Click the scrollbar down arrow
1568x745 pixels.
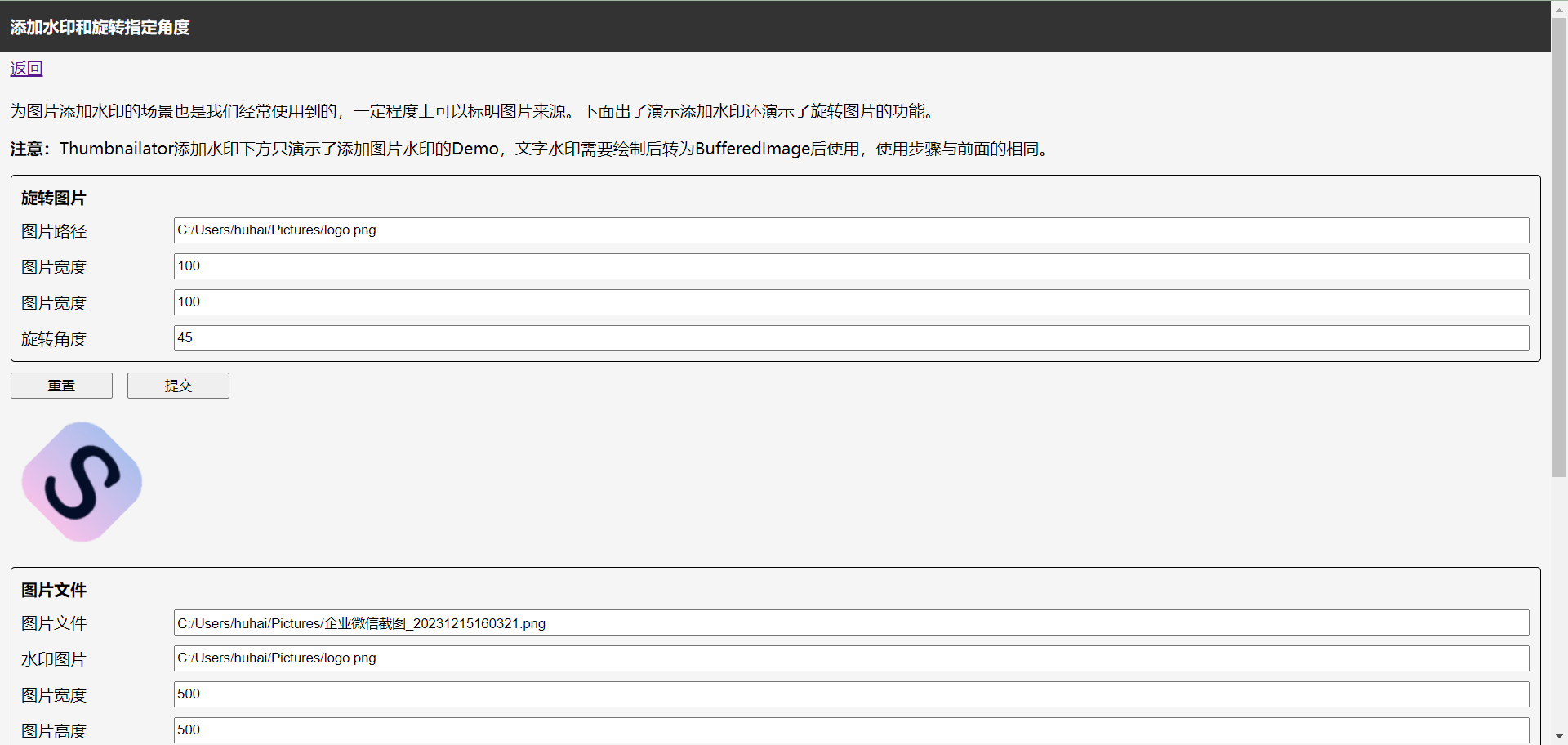tap(1558, 738)
